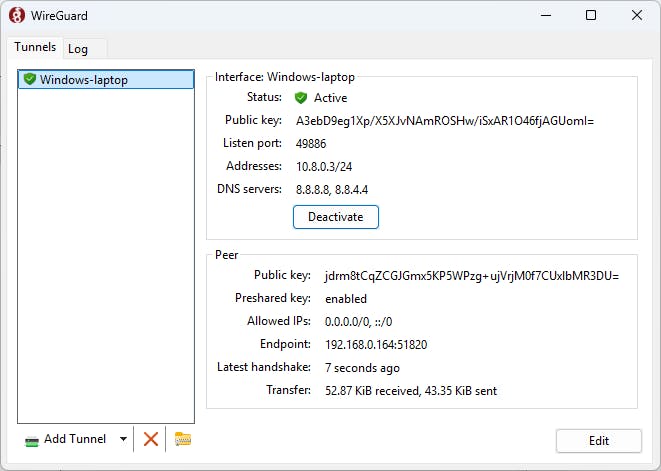Select Windows-laptop tunnel in the list

pos(106,80)
